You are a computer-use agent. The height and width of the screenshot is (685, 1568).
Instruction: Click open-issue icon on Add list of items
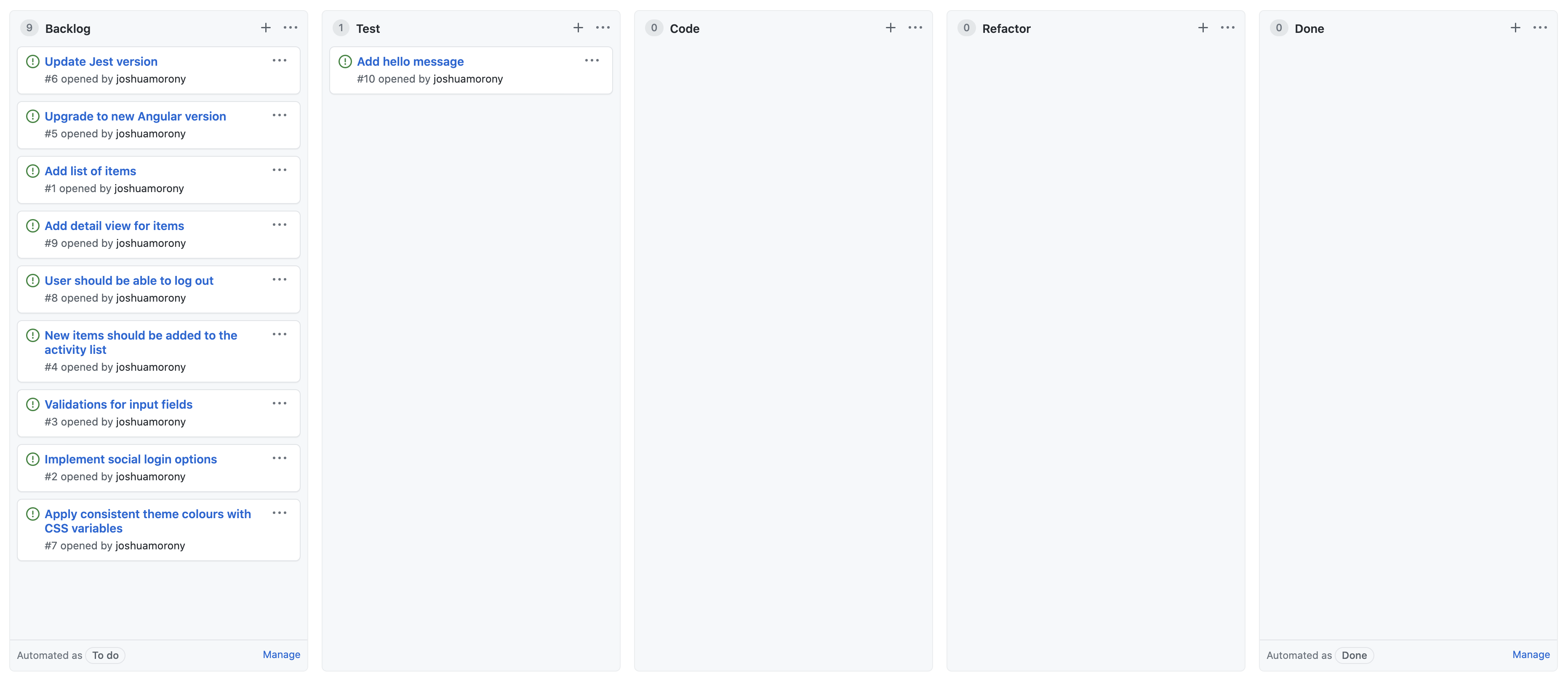pyautogui.click(x=33, y=171)
